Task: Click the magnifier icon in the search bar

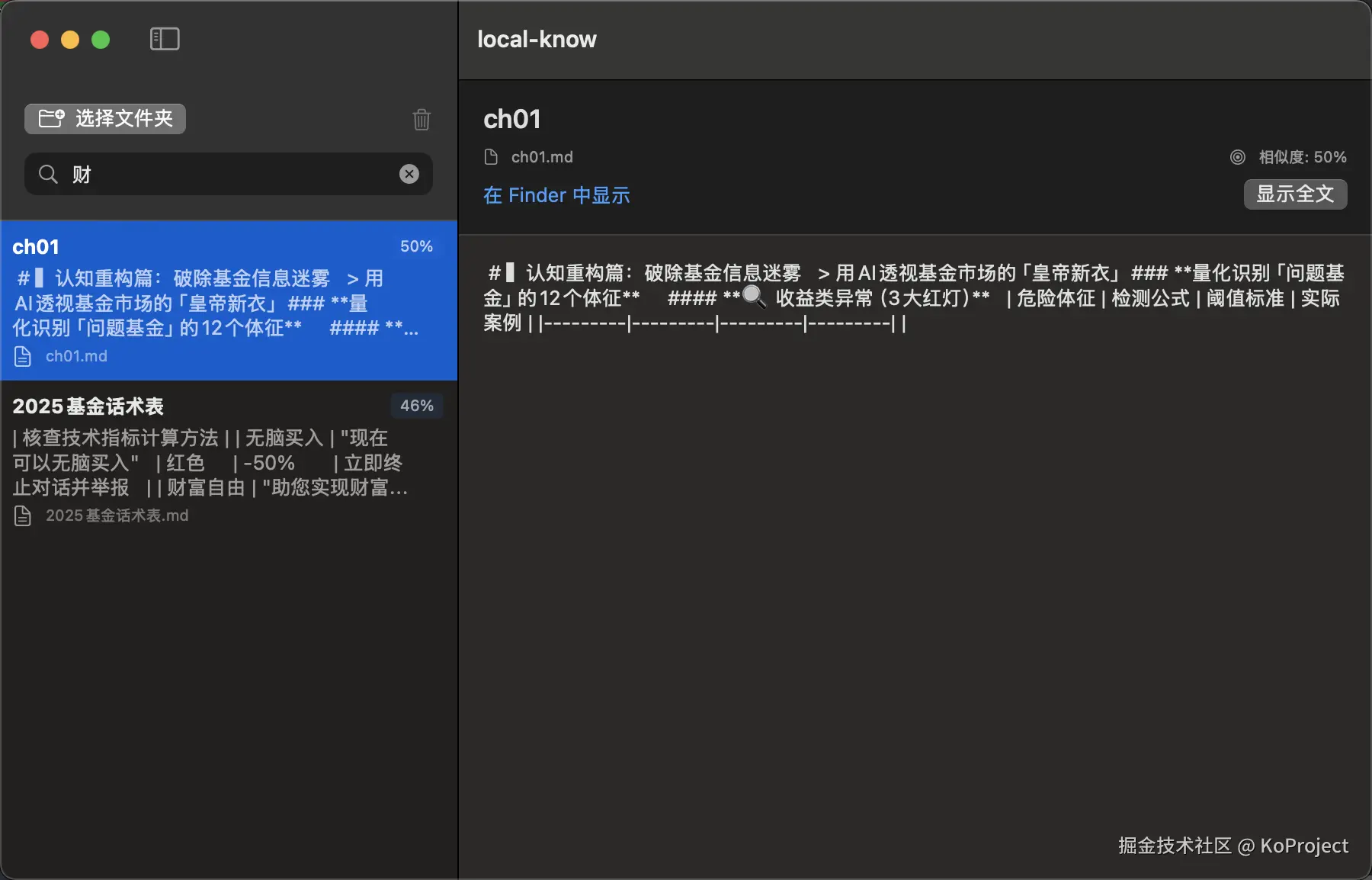Action: tap(47, 174)
